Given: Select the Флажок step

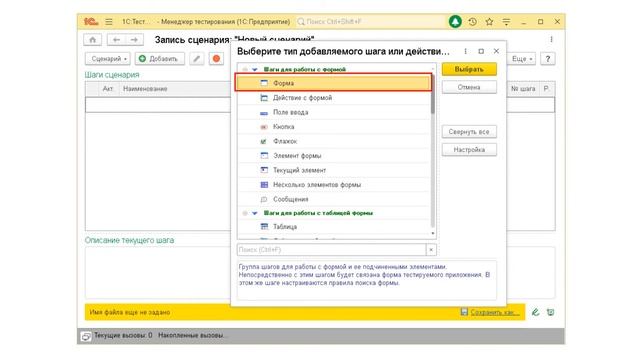Looking at the screenshot, I should [333, 141].
